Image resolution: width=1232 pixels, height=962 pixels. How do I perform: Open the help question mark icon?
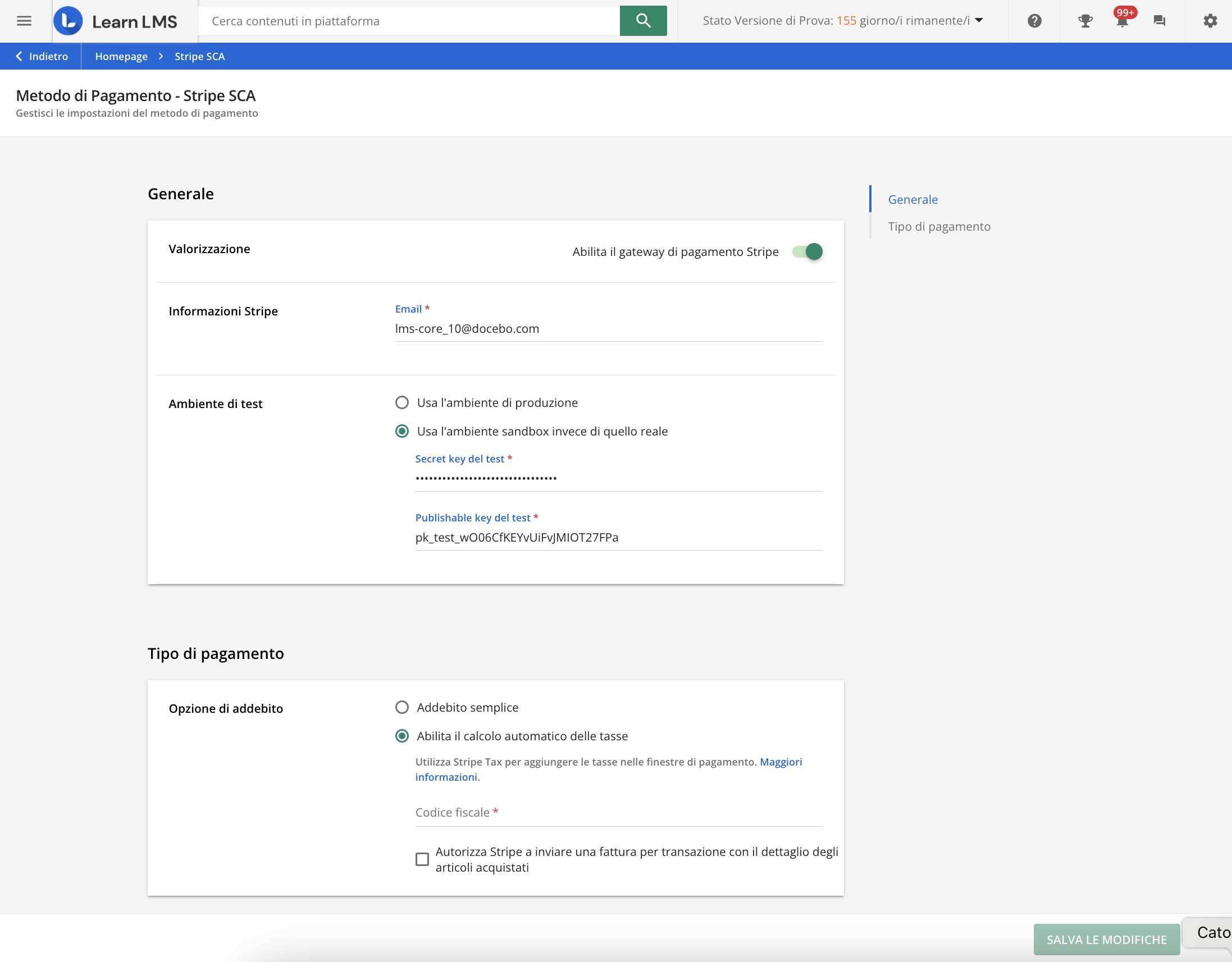coord(1034,21)
